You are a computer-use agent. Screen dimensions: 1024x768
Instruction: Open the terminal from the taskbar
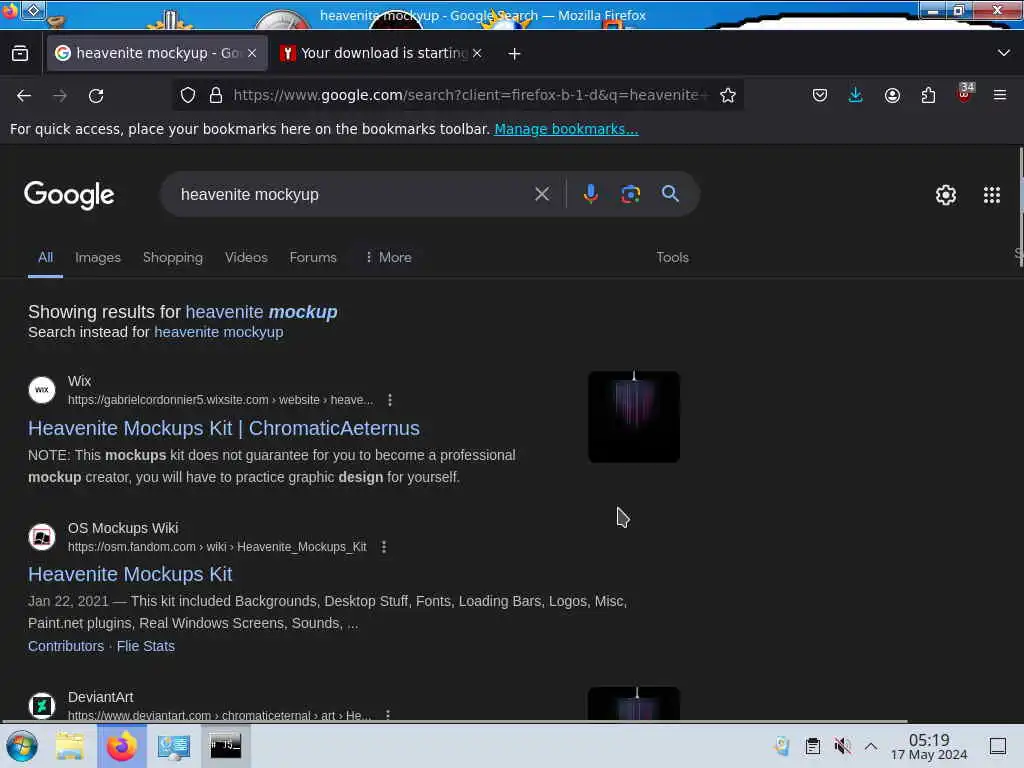coord(225,746)
